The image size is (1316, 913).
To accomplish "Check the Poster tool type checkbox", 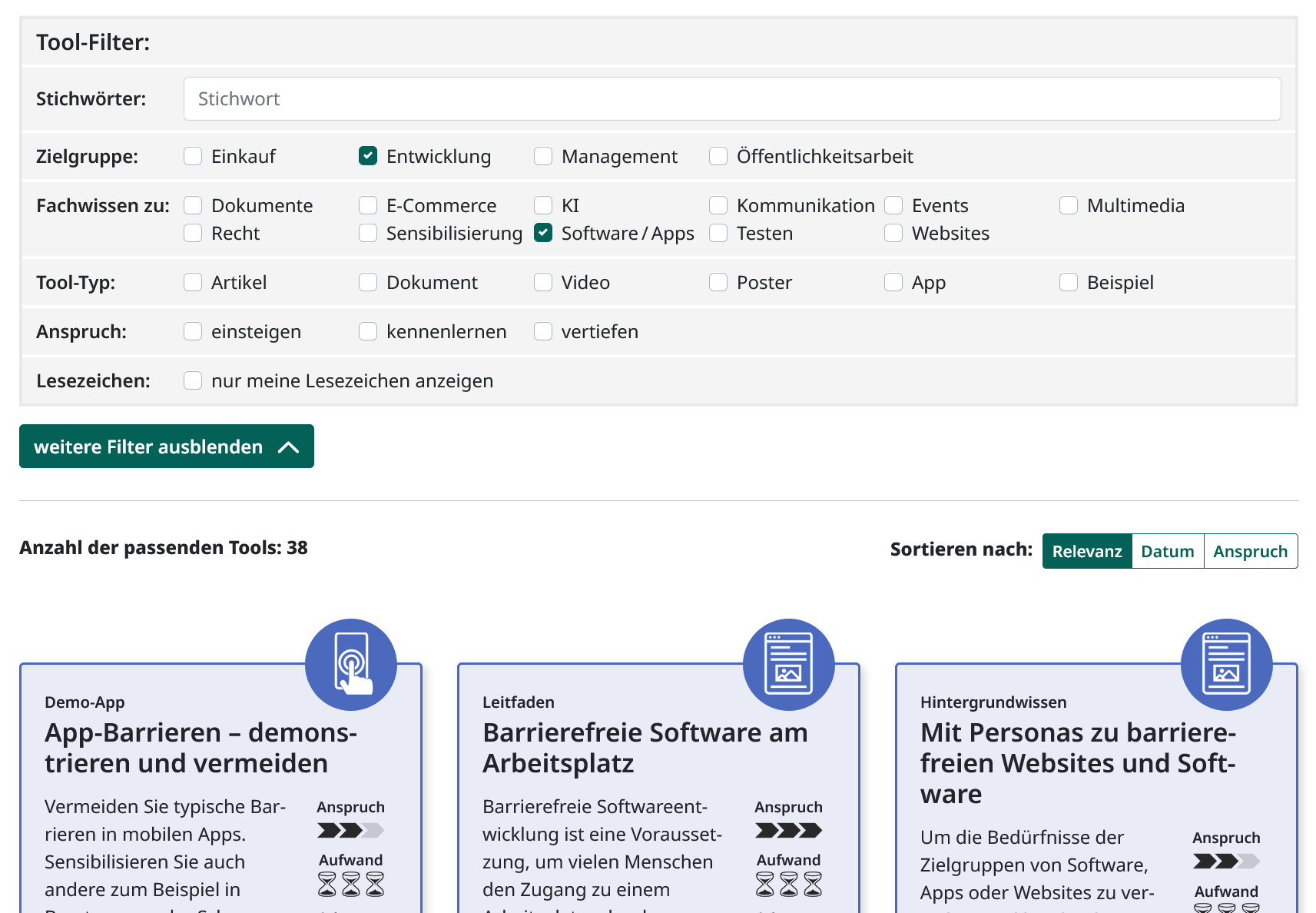I will point(718,282).
